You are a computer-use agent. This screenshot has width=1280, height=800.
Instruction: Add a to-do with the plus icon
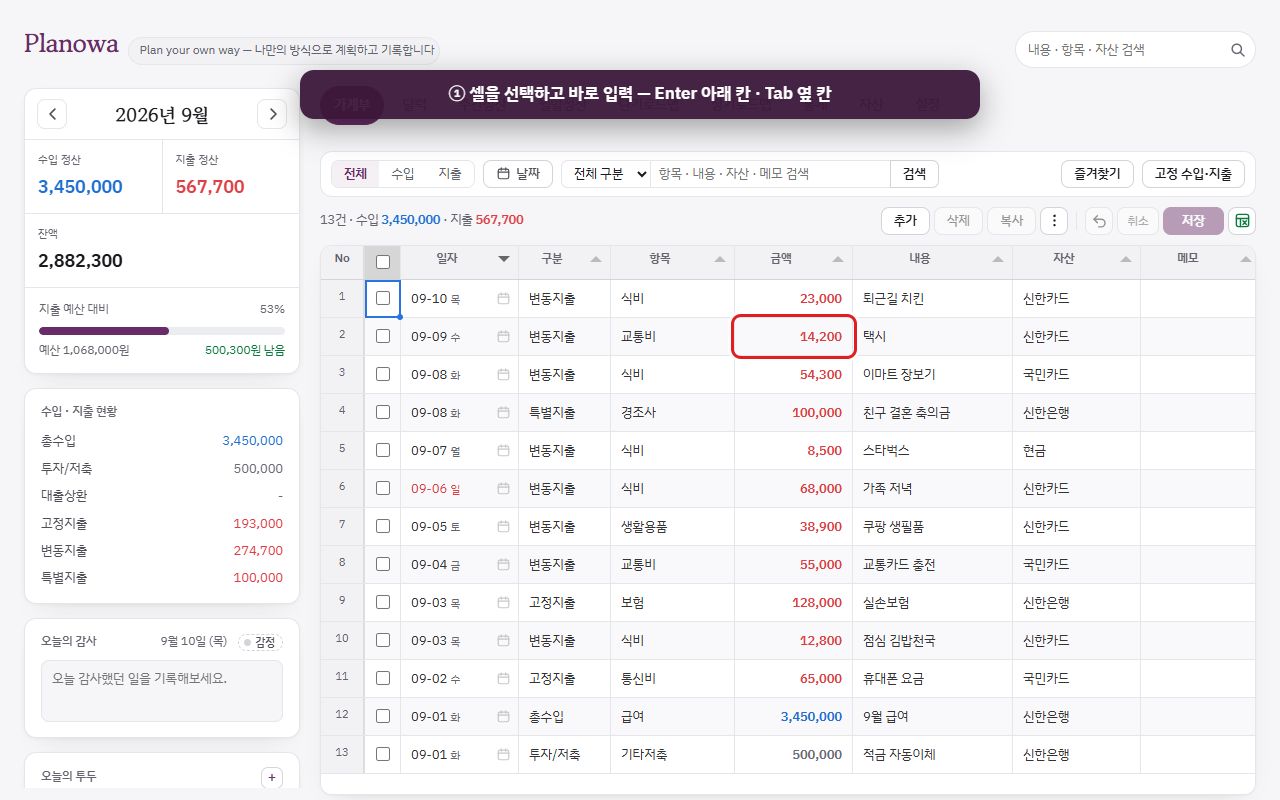pyautogui.click(x=271, y=778)
